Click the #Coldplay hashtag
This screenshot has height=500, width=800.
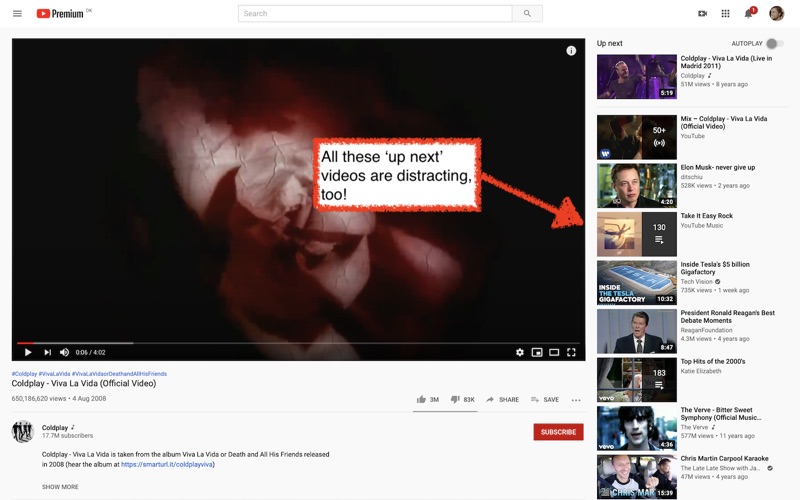click(x=24, y=374)
